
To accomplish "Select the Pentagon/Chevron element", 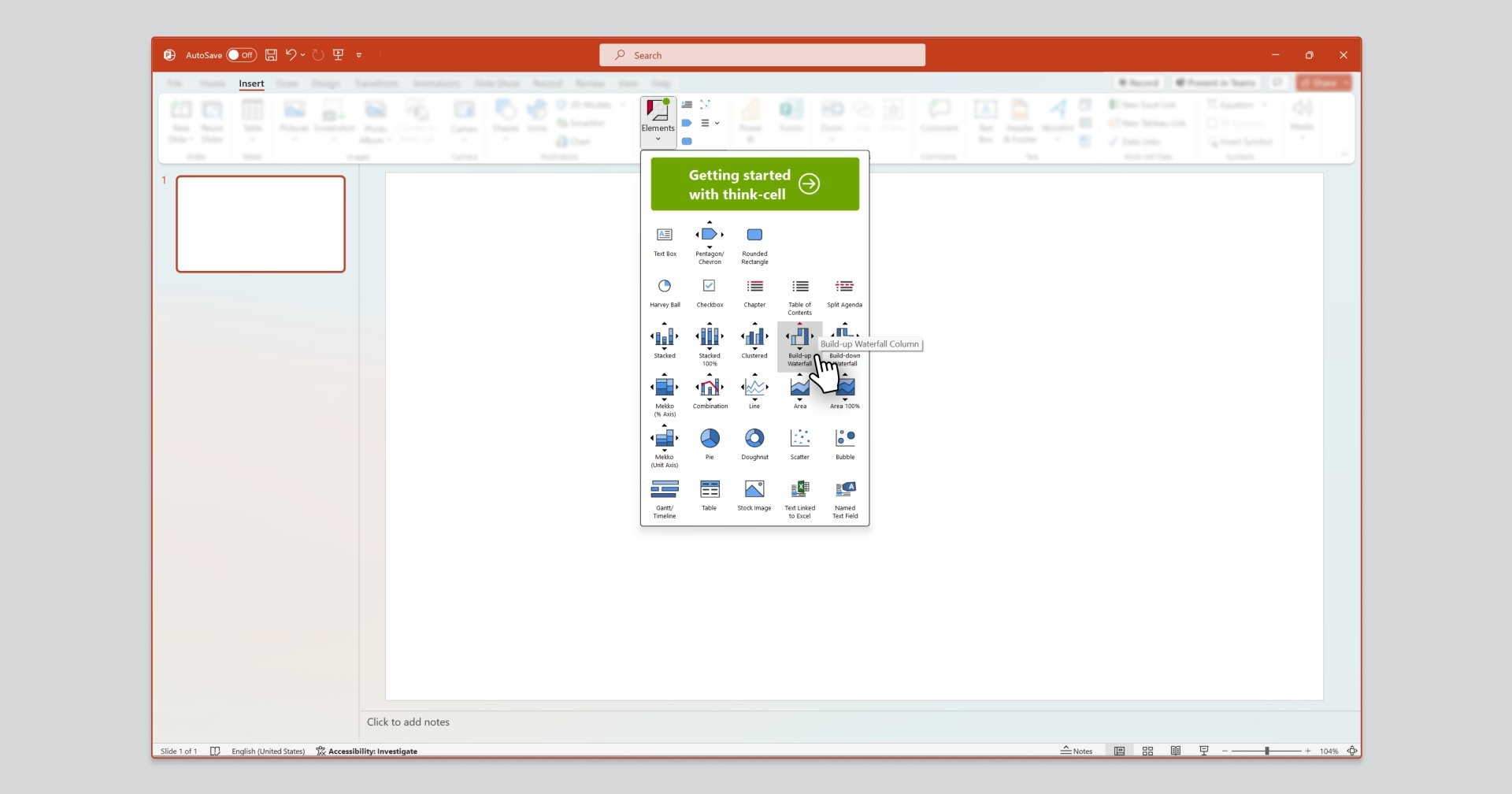I will [710, 243].
